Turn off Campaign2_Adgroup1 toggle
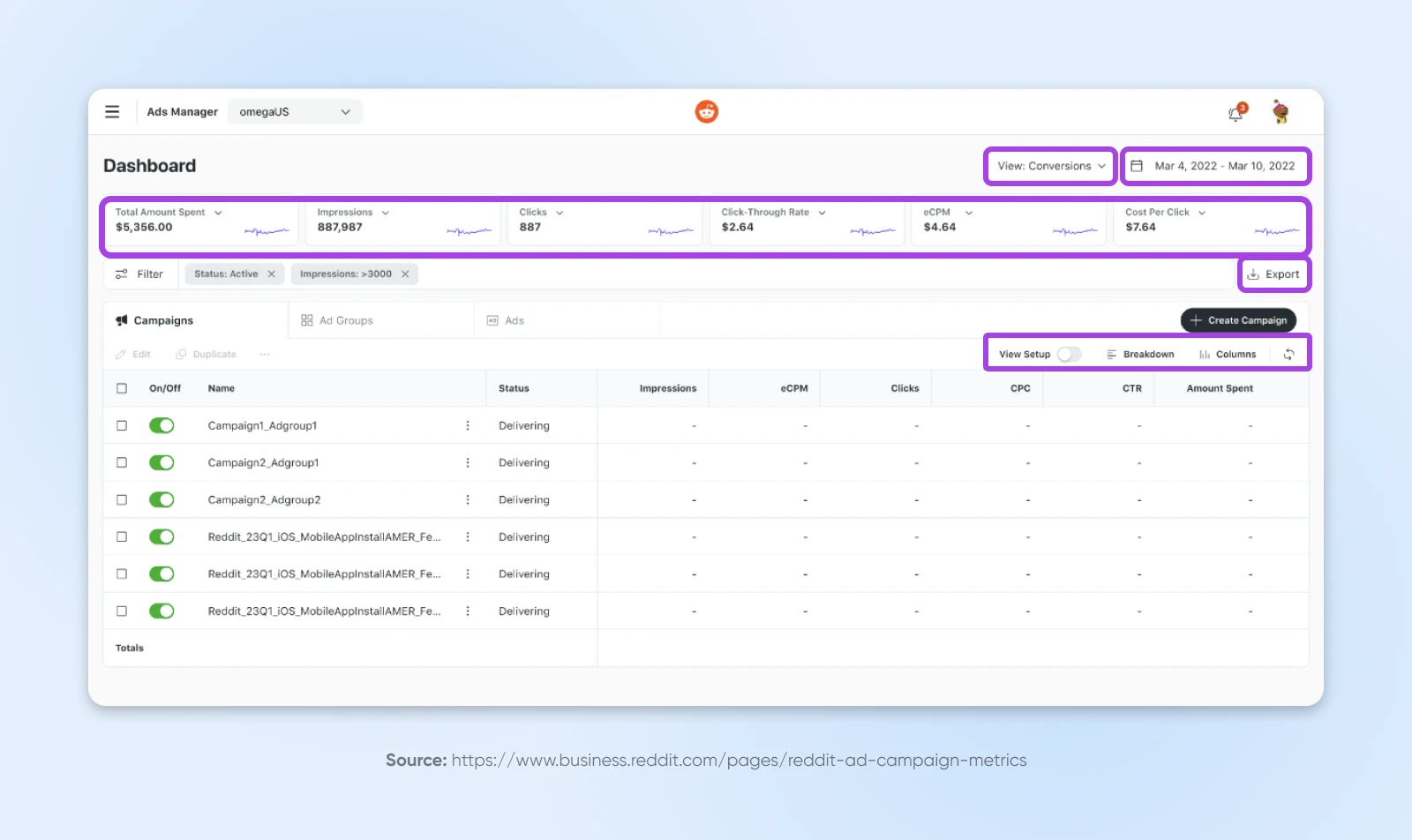1412x840 pixels. tap(161, 463)
